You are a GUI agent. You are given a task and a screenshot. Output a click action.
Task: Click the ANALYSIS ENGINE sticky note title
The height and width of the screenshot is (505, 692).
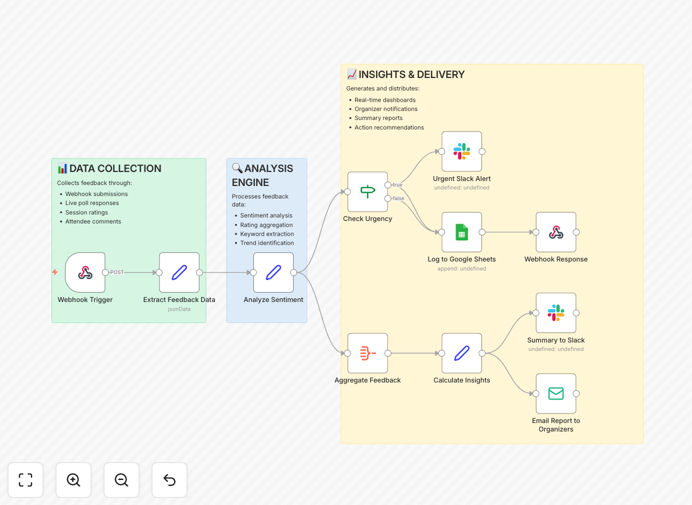pos(263,175)
